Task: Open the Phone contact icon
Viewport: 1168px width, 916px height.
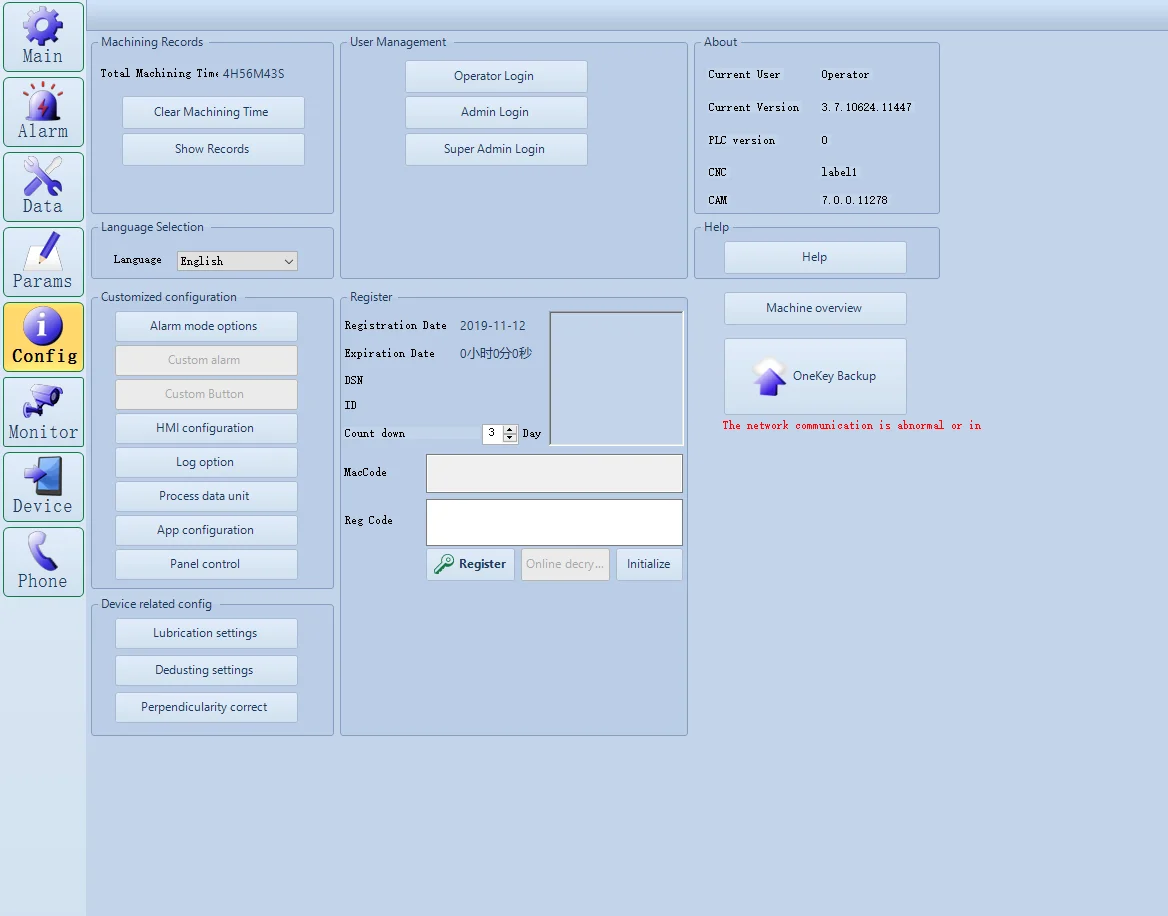Action: point(42,561)
